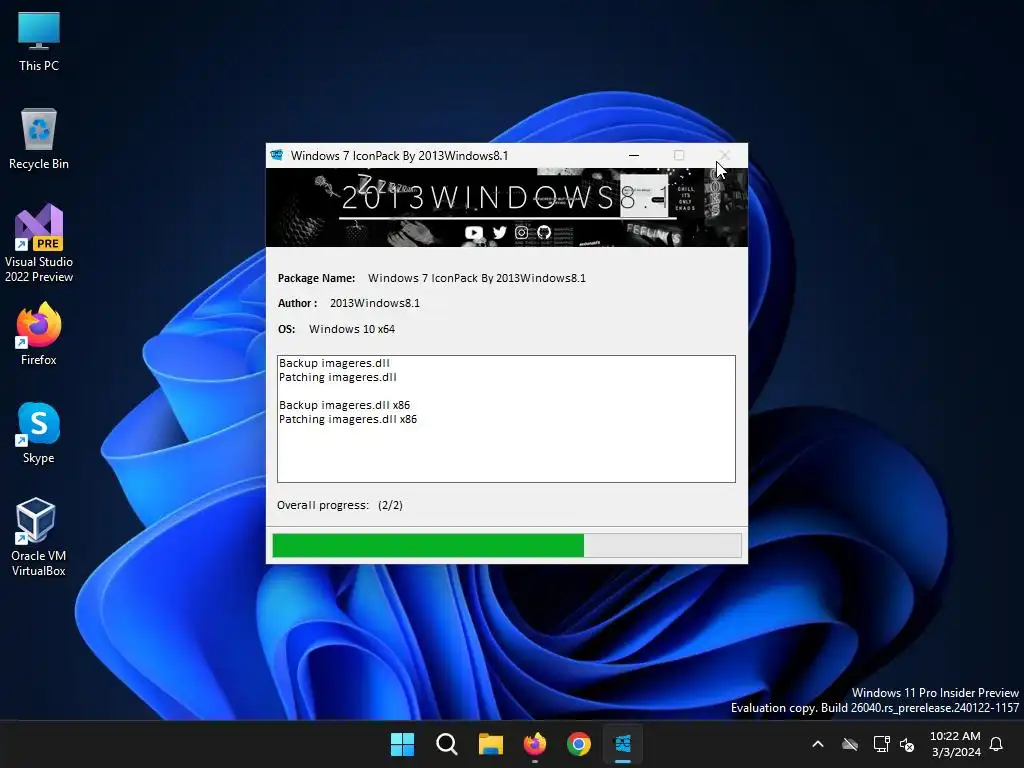Open Firefox from the taskbar
Screen dimensions: 1024x768
(x=535, y=744)
